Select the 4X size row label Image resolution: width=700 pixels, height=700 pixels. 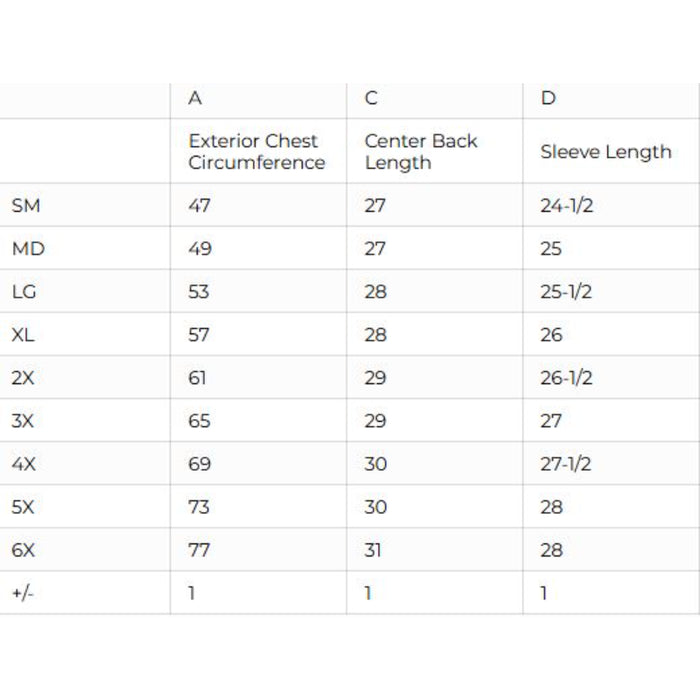click(23, 464)
